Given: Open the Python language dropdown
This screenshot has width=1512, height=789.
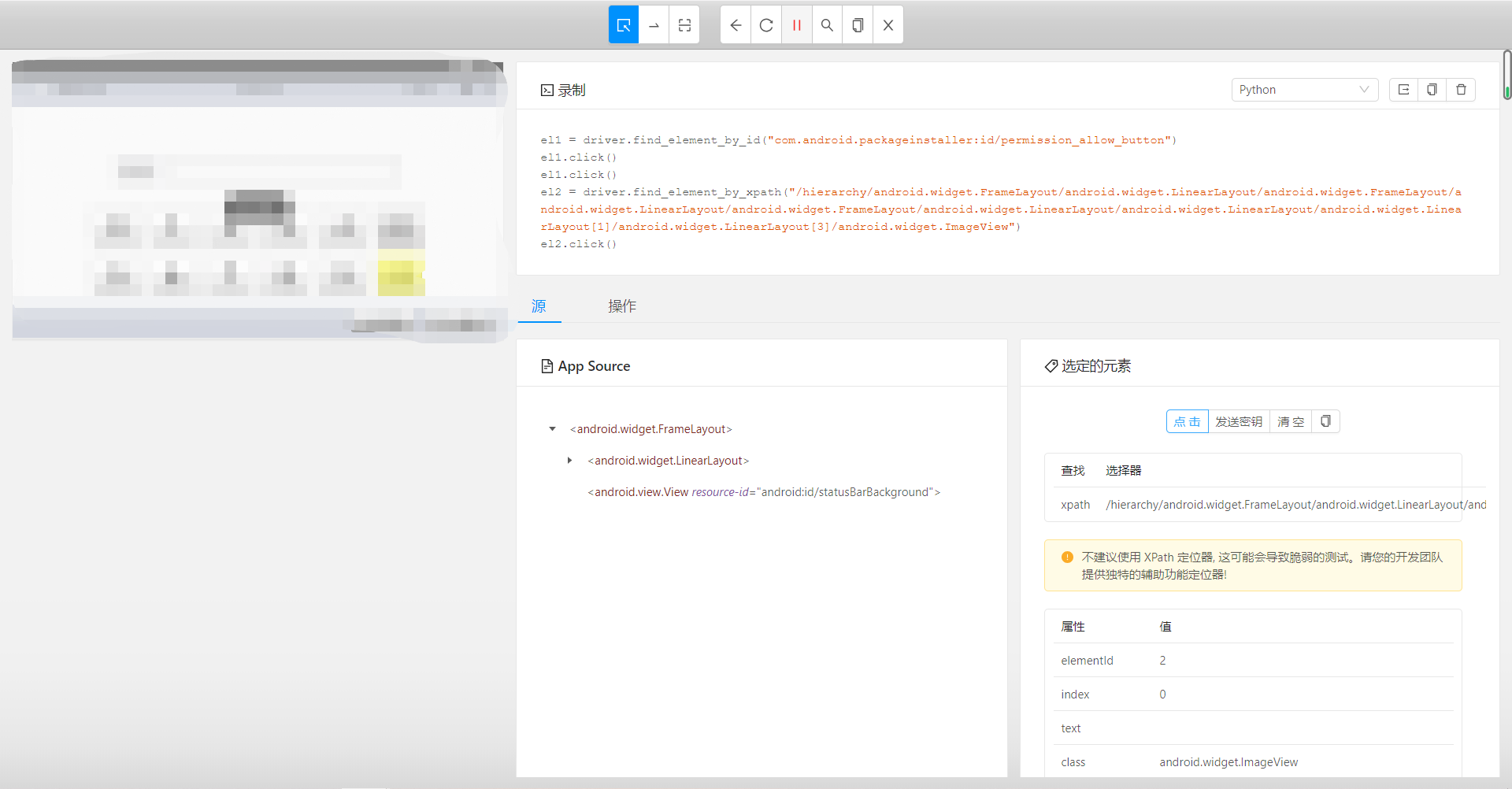Looking at the screenshot, I should pos(1305,90).
